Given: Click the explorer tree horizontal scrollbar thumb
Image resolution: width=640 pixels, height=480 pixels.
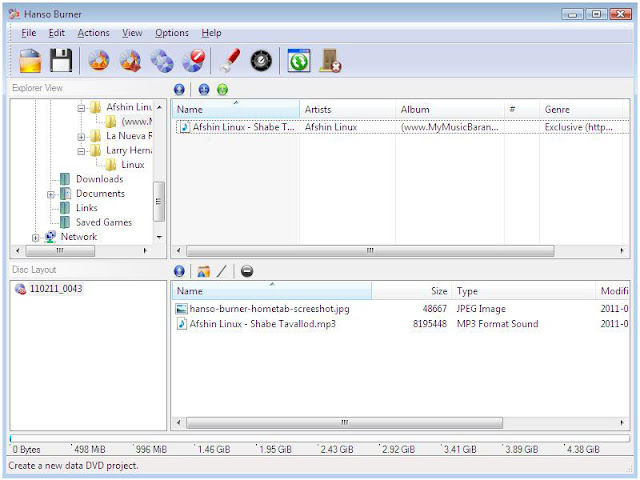Looking at the screenshot, I should [x=60, y=251].
